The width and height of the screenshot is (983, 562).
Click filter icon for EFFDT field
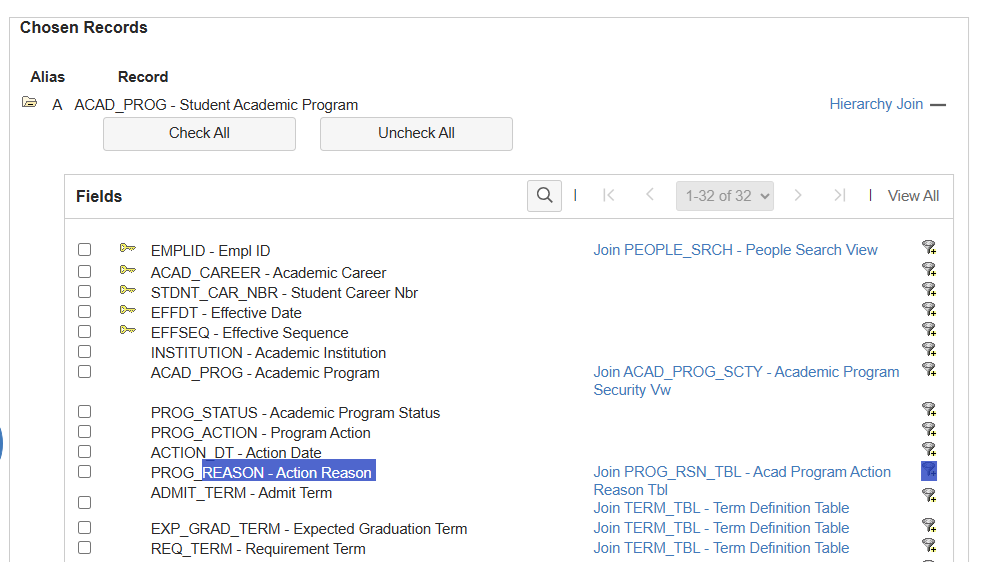pos(929,309)
